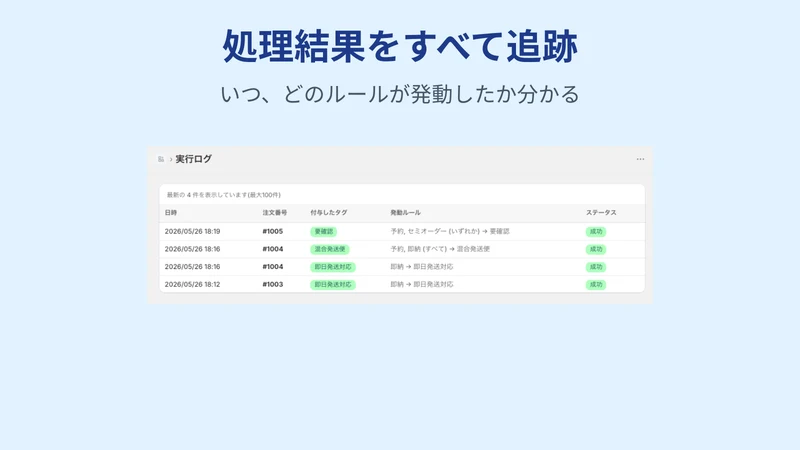Click the 日時 column header
800x450 pixels.
point(171,213)
